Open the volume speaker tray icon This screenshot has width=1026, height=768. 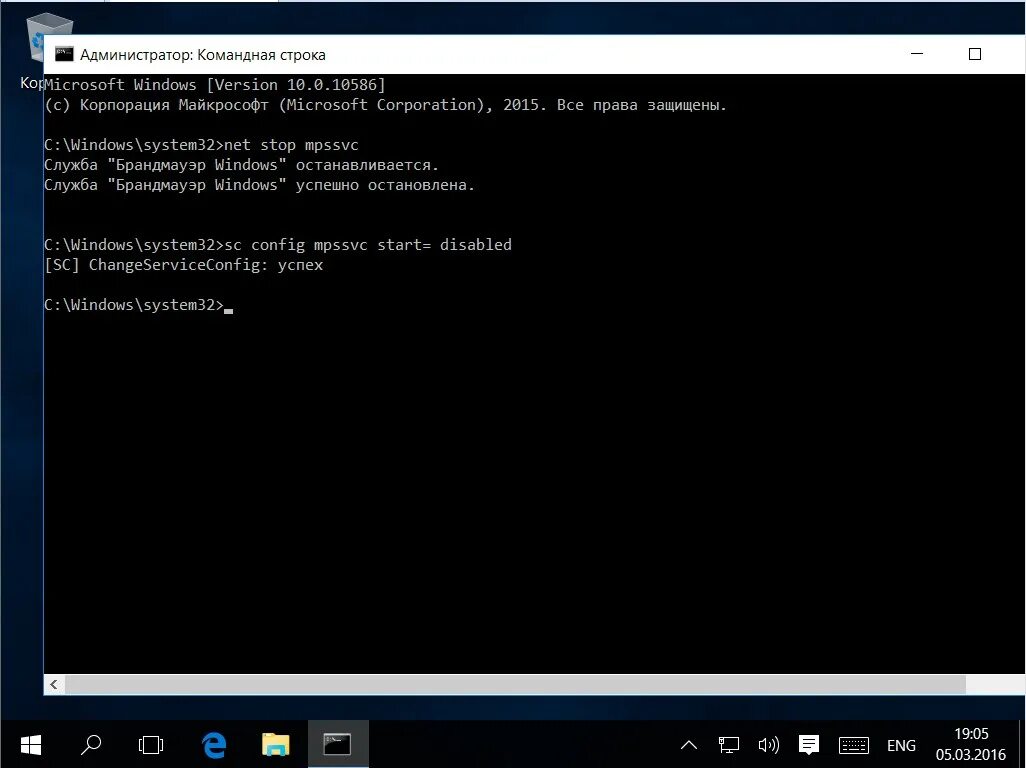tap(768, 745)
